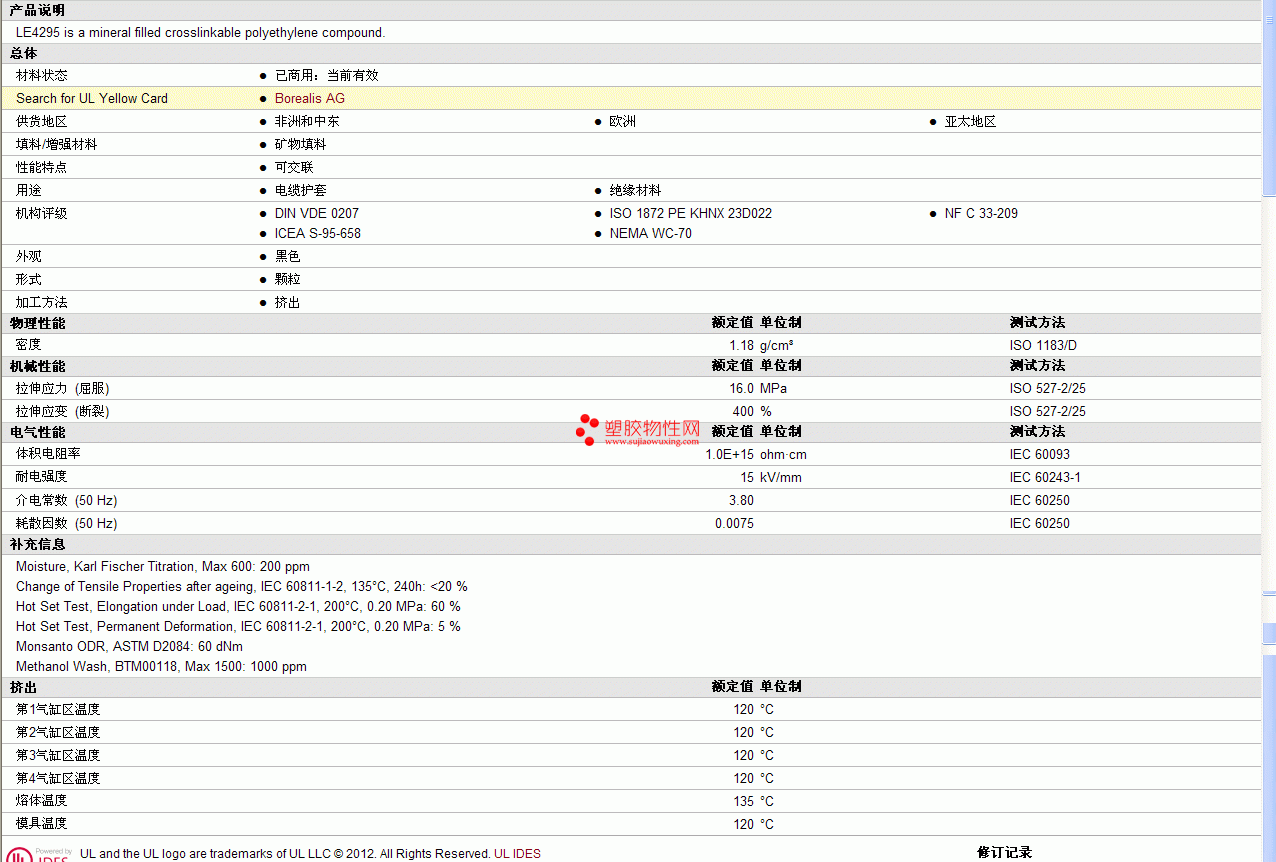Click the 补充信息 section header
Viewport: 1276px width, 862px height.
[37, 545]
